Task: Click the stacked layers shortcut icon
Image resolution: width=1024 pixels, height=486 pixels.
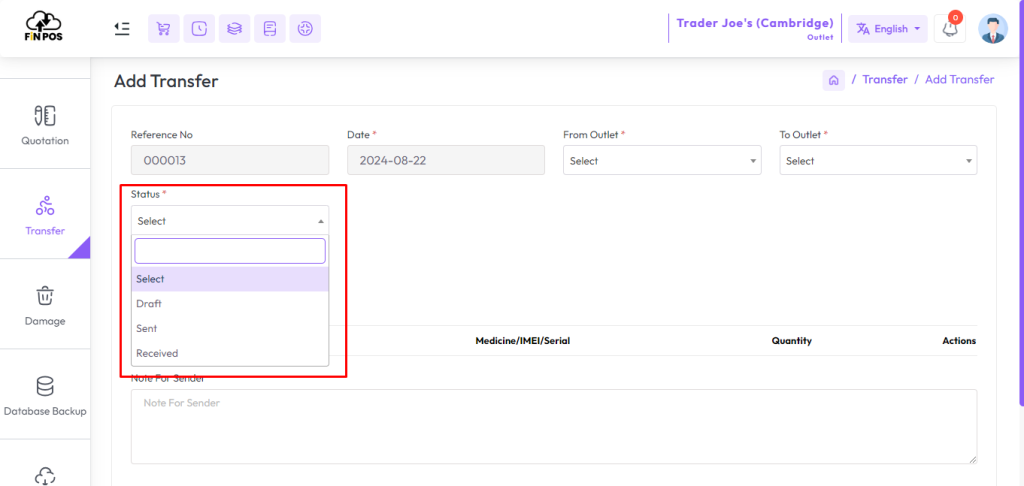Action: point(234,29)
